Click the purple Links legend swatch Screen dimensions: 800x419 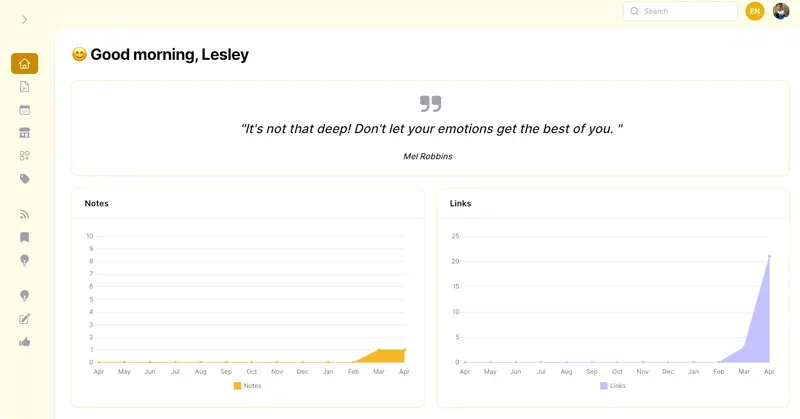(x=604, y=385)
